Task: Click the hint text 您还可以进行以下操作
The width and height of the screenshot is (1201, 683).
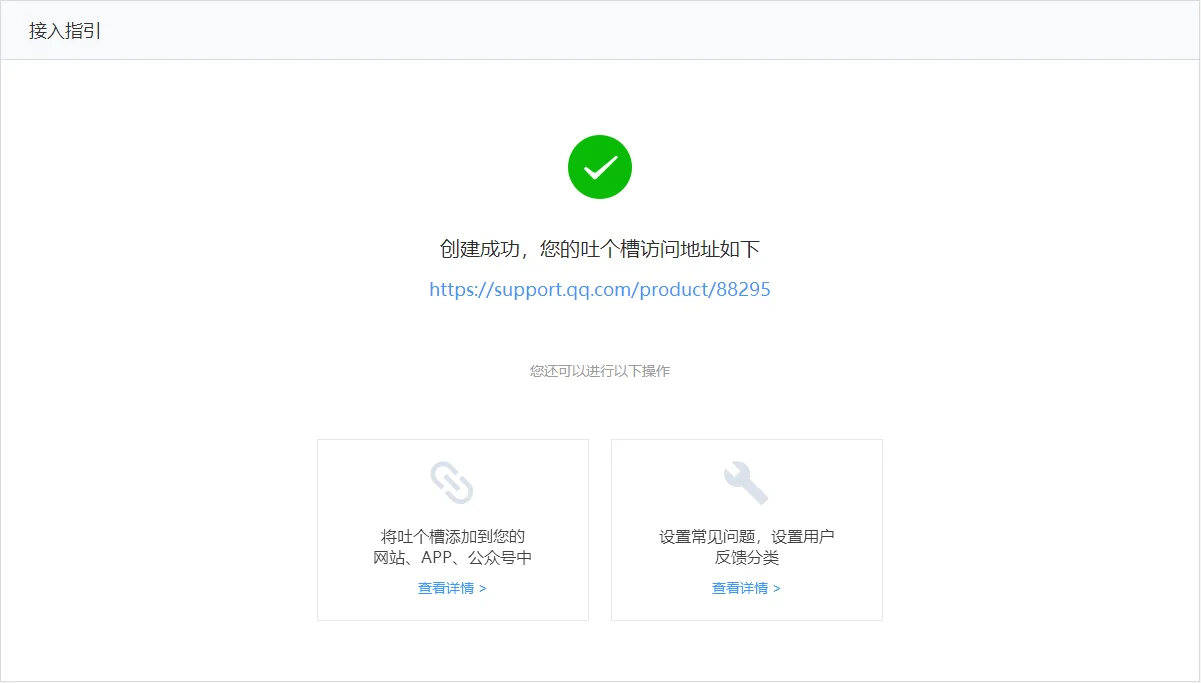Action: click(x=599, y=370)
